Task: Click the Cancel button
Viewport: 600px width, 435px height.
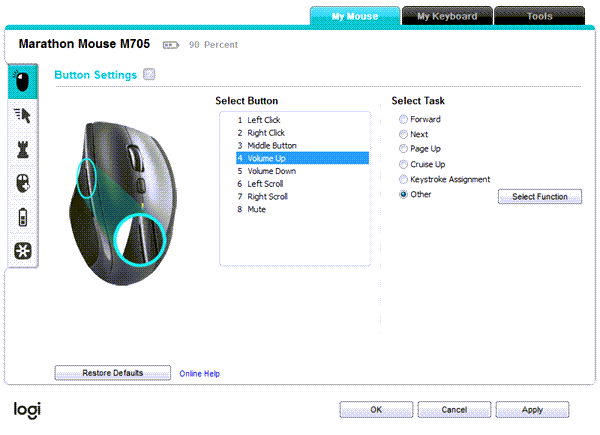Action: [454, 410]
